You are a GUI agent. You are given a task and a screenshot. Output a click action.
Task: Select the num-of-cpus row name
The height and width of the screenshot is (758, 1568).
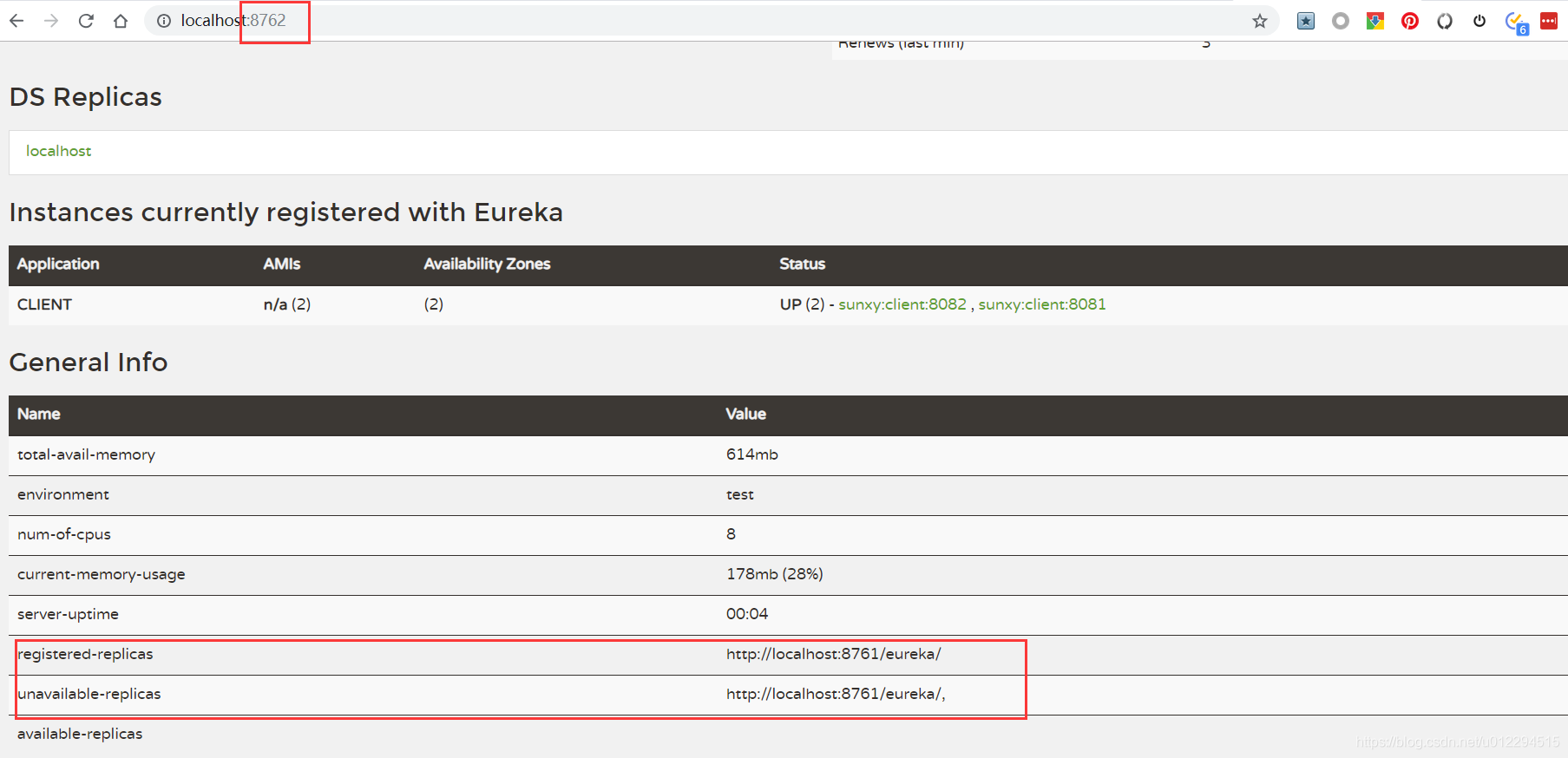pyautogui.click(x=64, y=534)
